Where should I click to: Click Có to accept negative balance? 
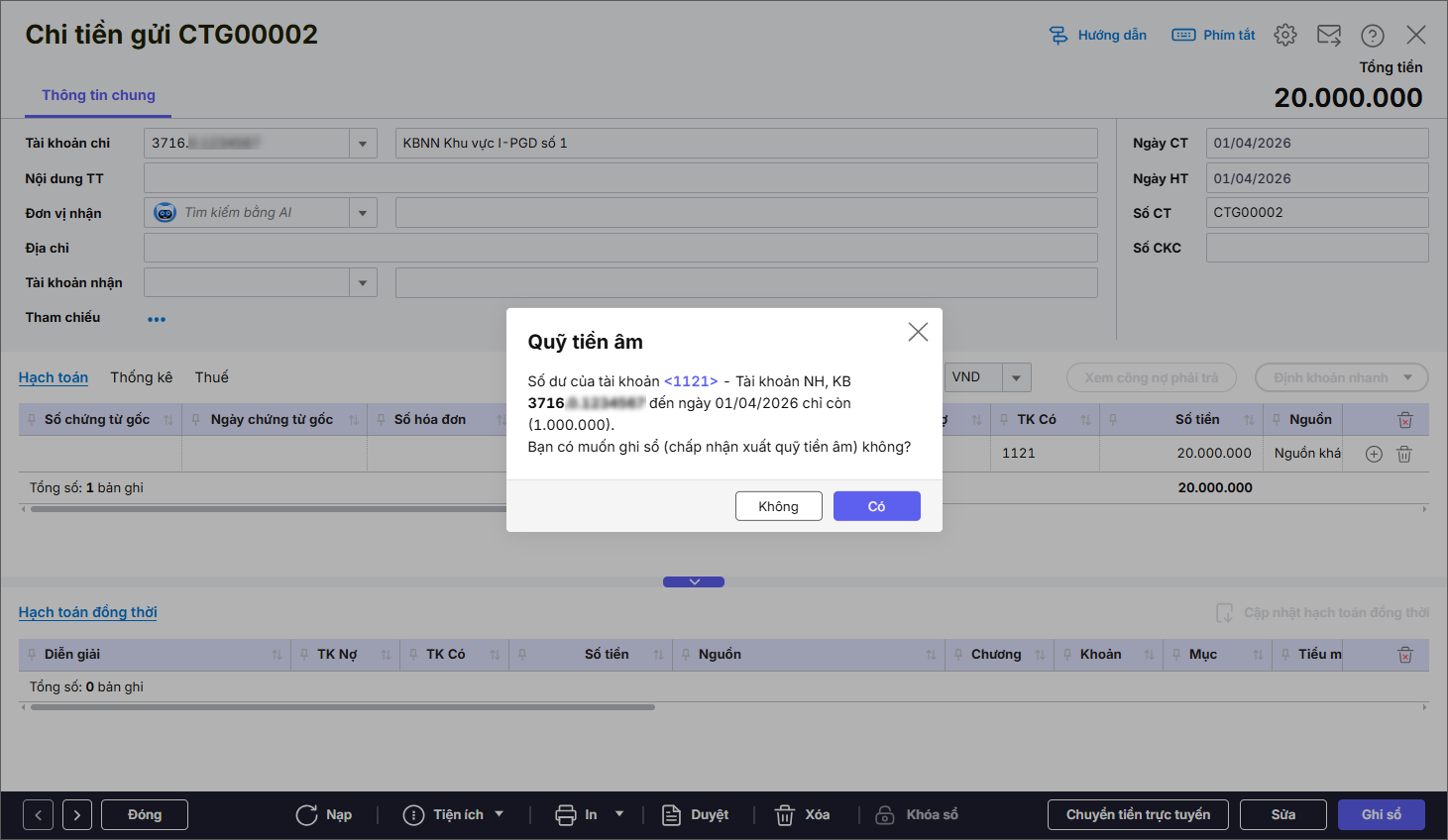click(x=876, y=506)
